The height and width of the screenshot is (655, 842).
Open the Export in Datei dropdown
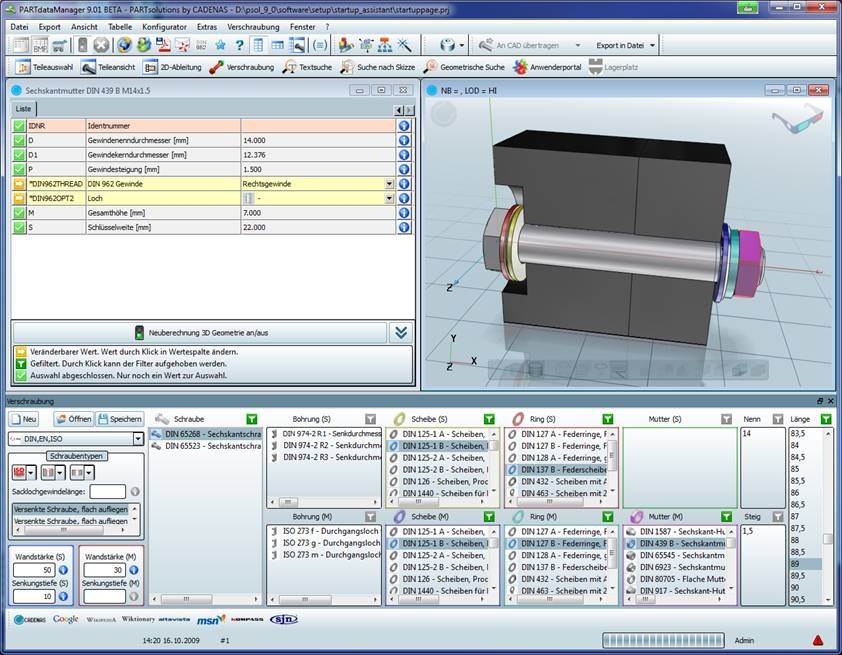tap(653, 45)
